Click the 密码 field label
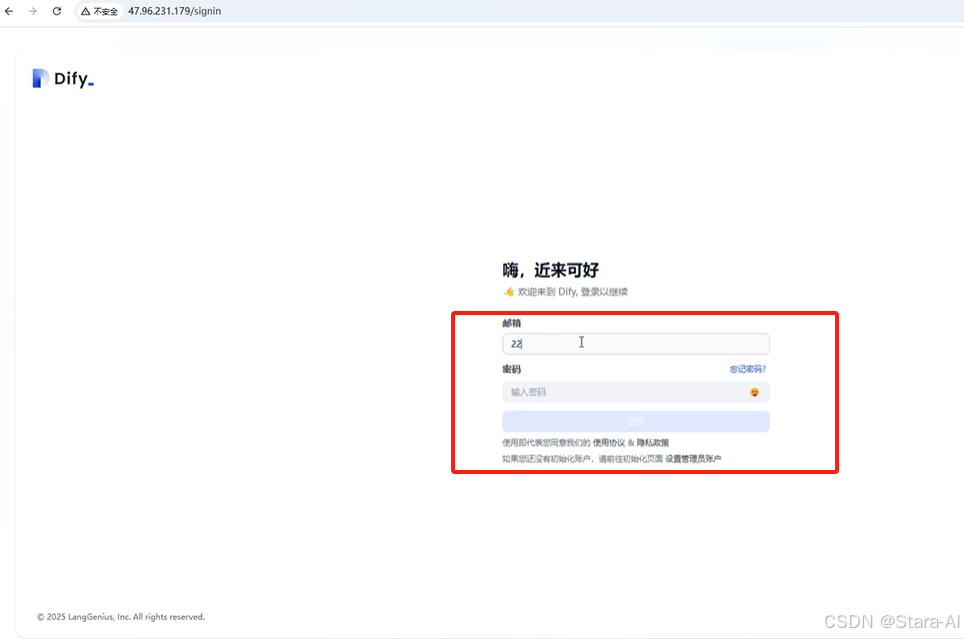This screenshot has height=639, width=964. pyautogui.click(x=512, y=369)
